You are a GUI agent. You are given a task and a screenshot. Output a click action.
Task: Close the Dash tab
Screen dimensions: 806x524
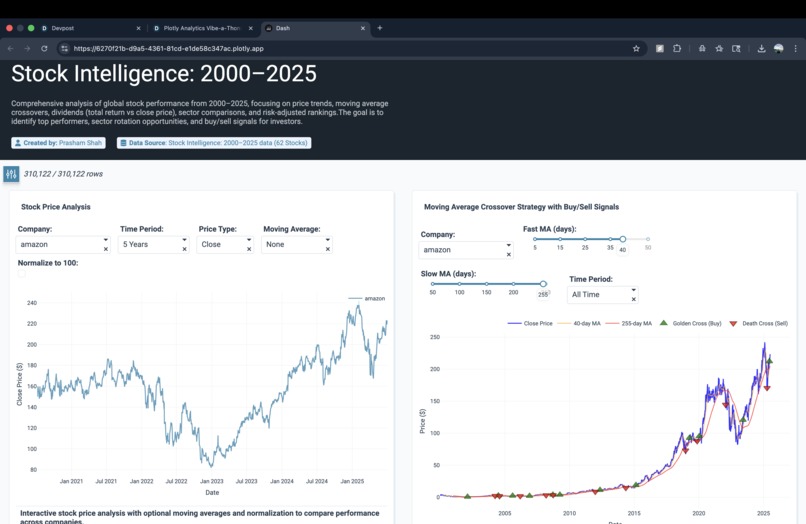click(362, 28)
